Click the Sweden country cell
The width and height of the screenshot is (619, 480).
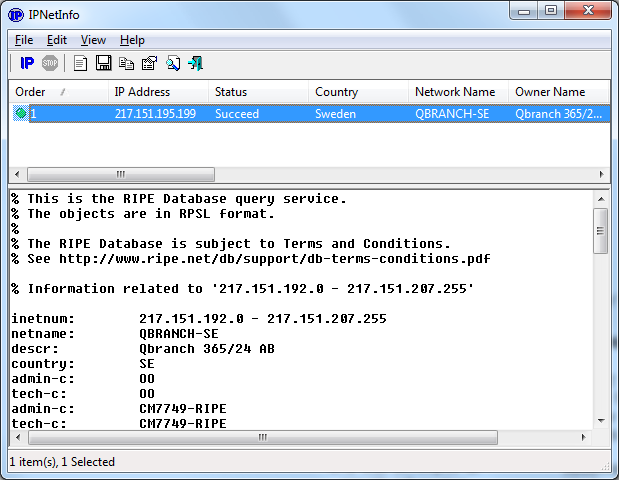click(x=335, y=114)
